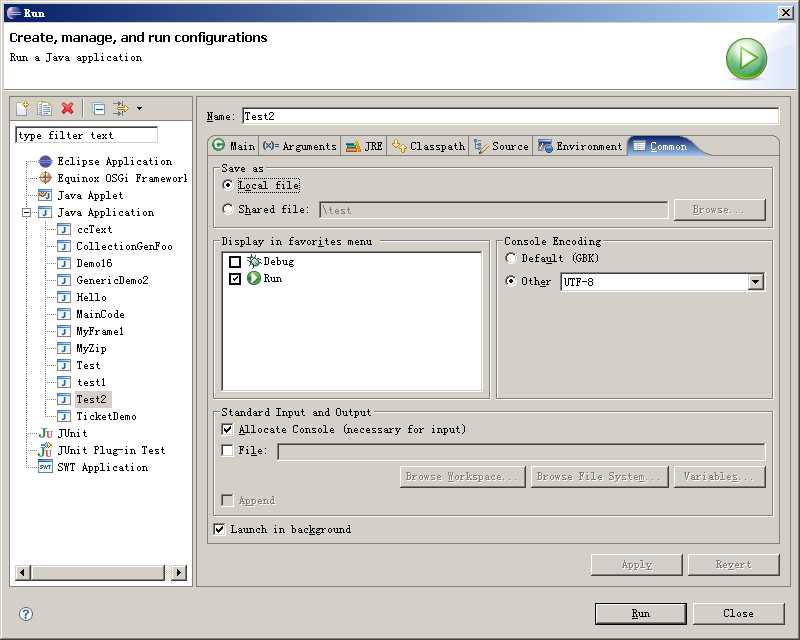Collapse the Java Application tree node
The width and height of the screenshot is (800, 640).
[x=27, y=212]
